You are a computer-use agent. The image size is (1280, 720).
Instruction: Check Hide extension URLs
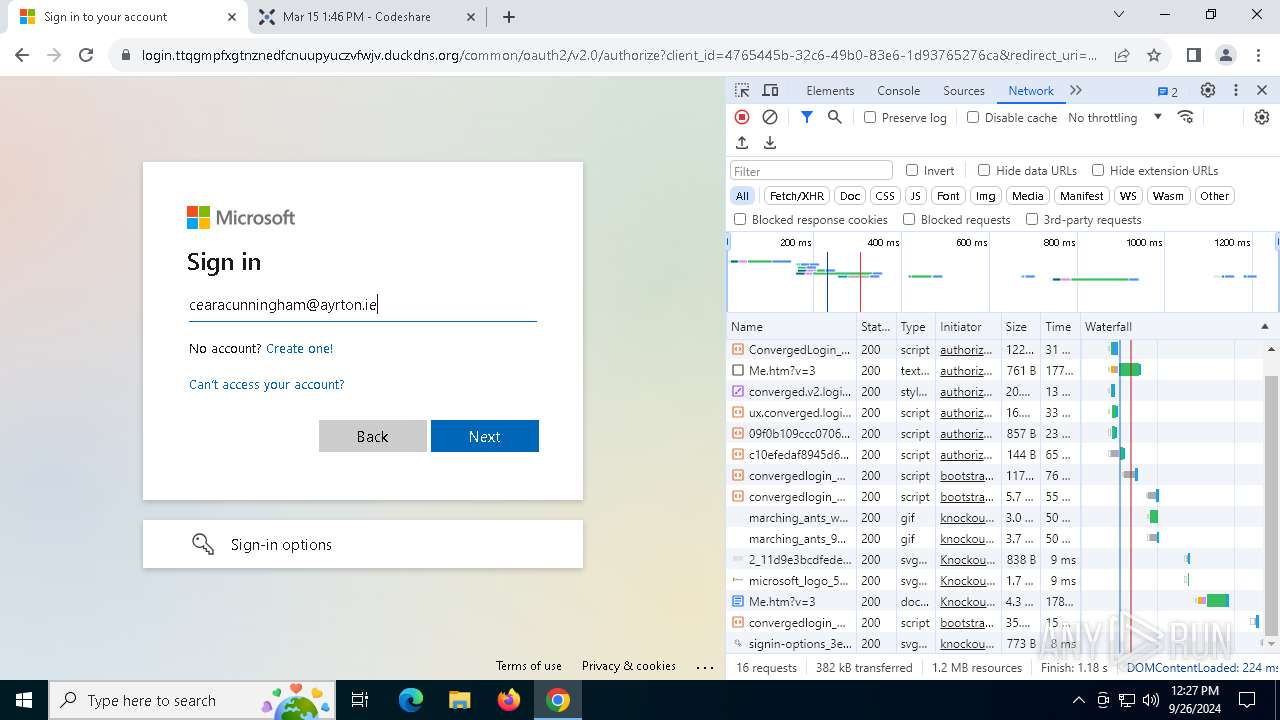tap(1098, 170)
